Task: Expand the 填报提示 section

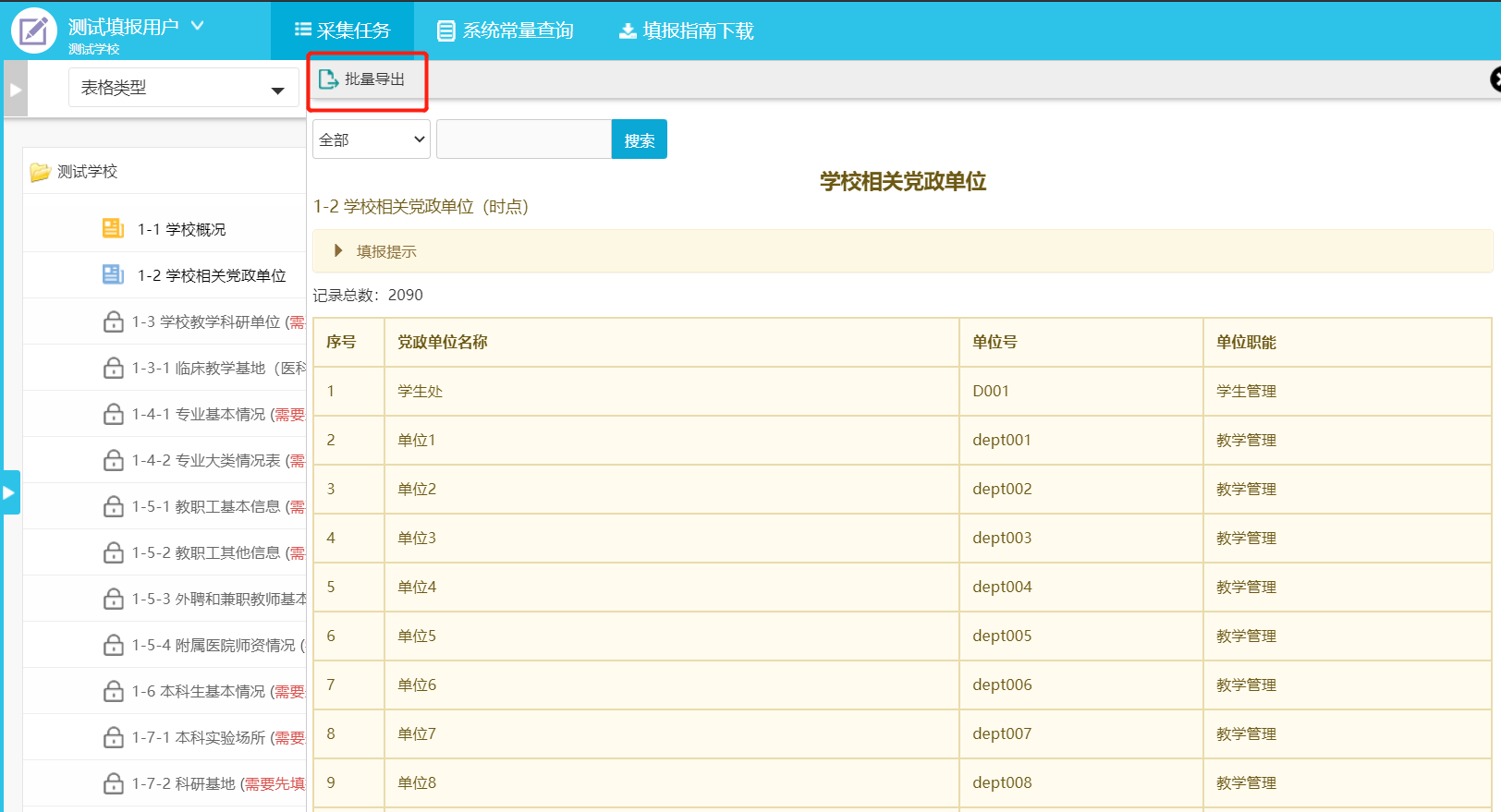Action: pyautogui.click(x=338, y=251)
